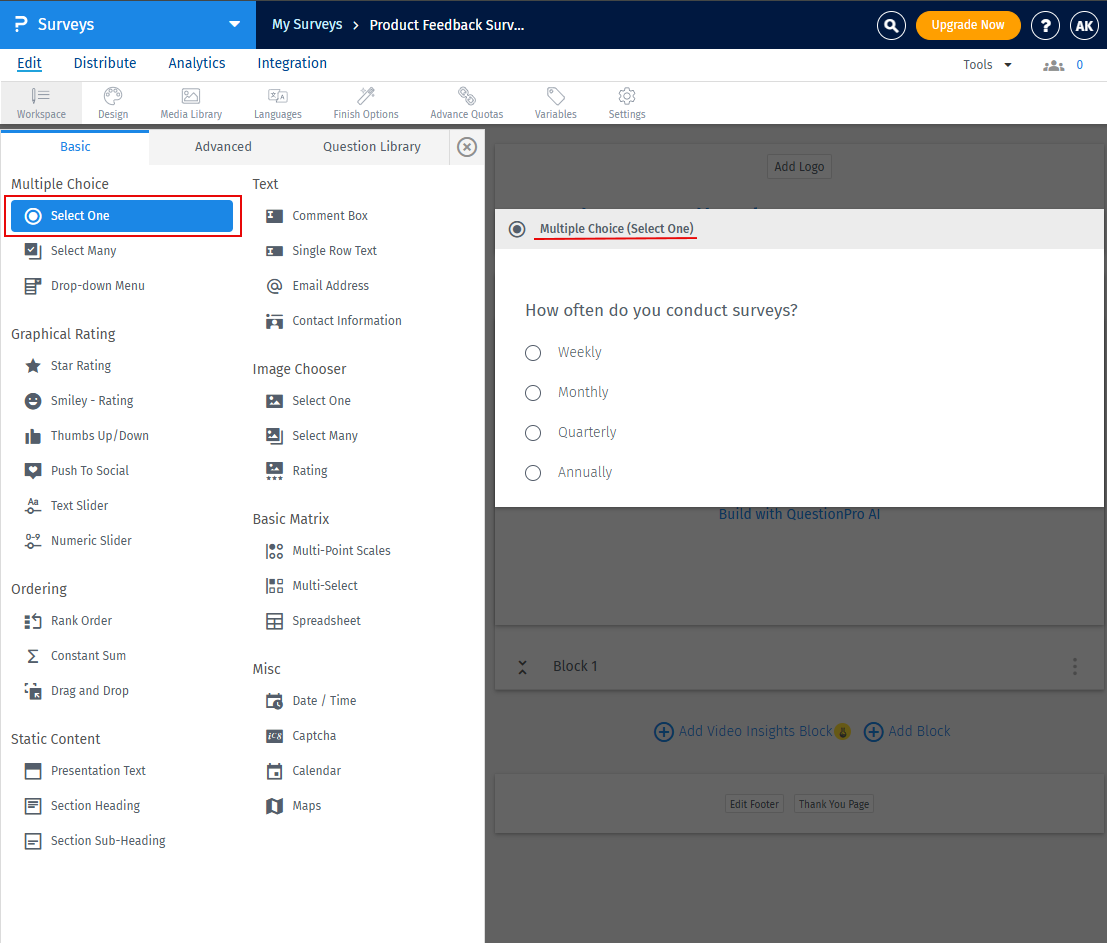Open the Surveys product dropdown
The width and height of the screenshot is (1107, 943).
point(234,25)
